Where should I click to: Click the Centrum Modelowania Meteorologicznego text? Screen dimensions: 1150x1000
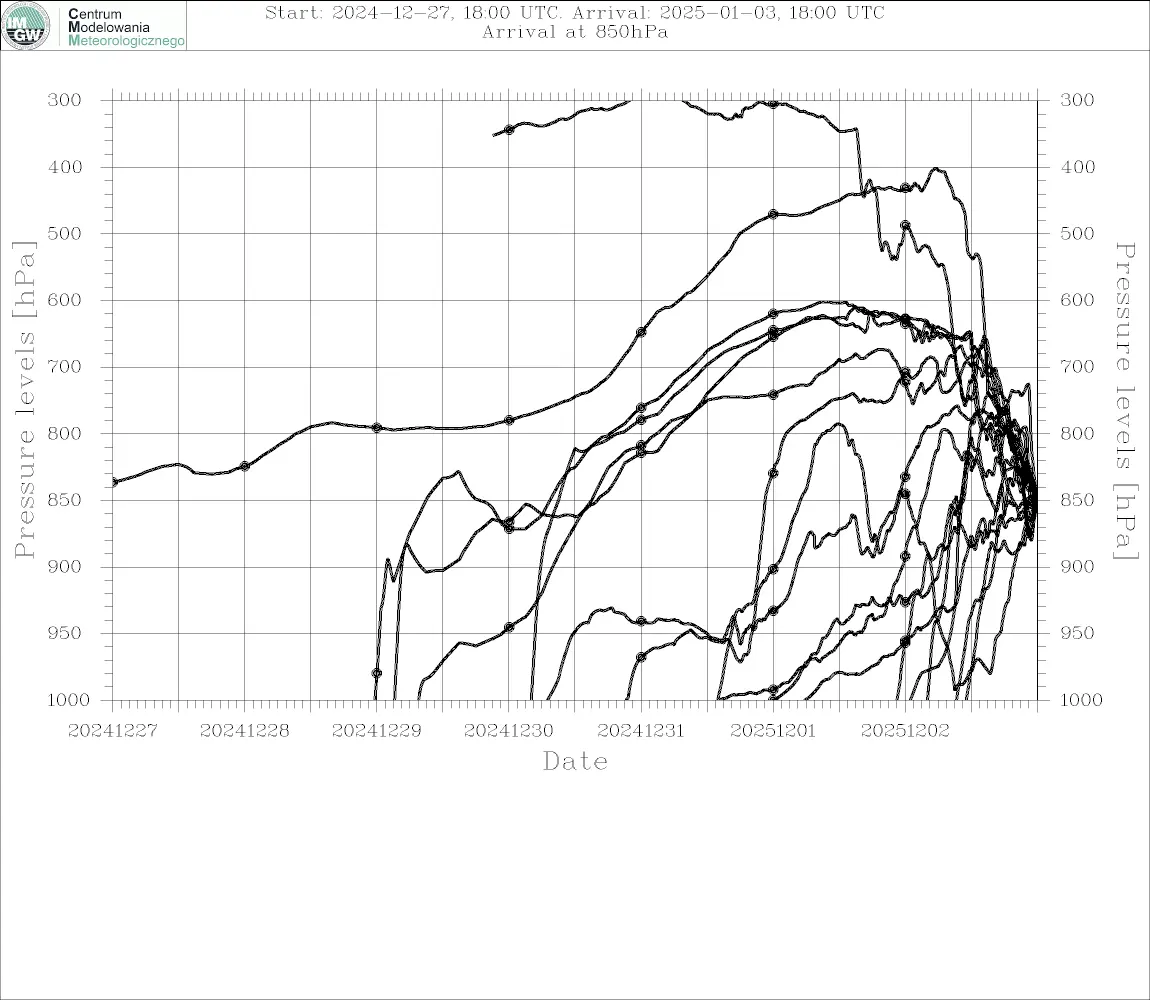click(126, 27)
